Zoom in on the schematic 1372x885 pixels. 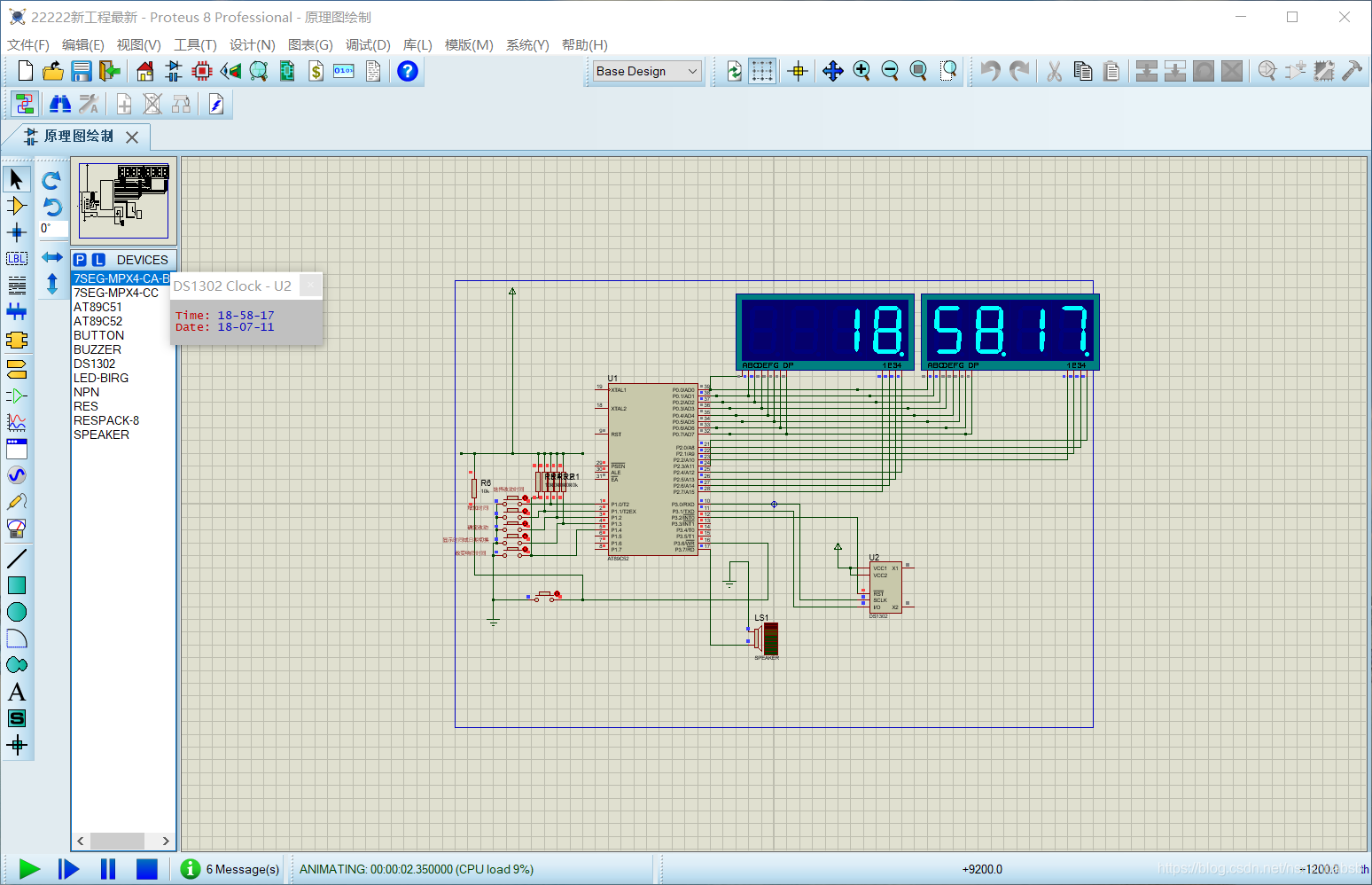coord(861,71)
